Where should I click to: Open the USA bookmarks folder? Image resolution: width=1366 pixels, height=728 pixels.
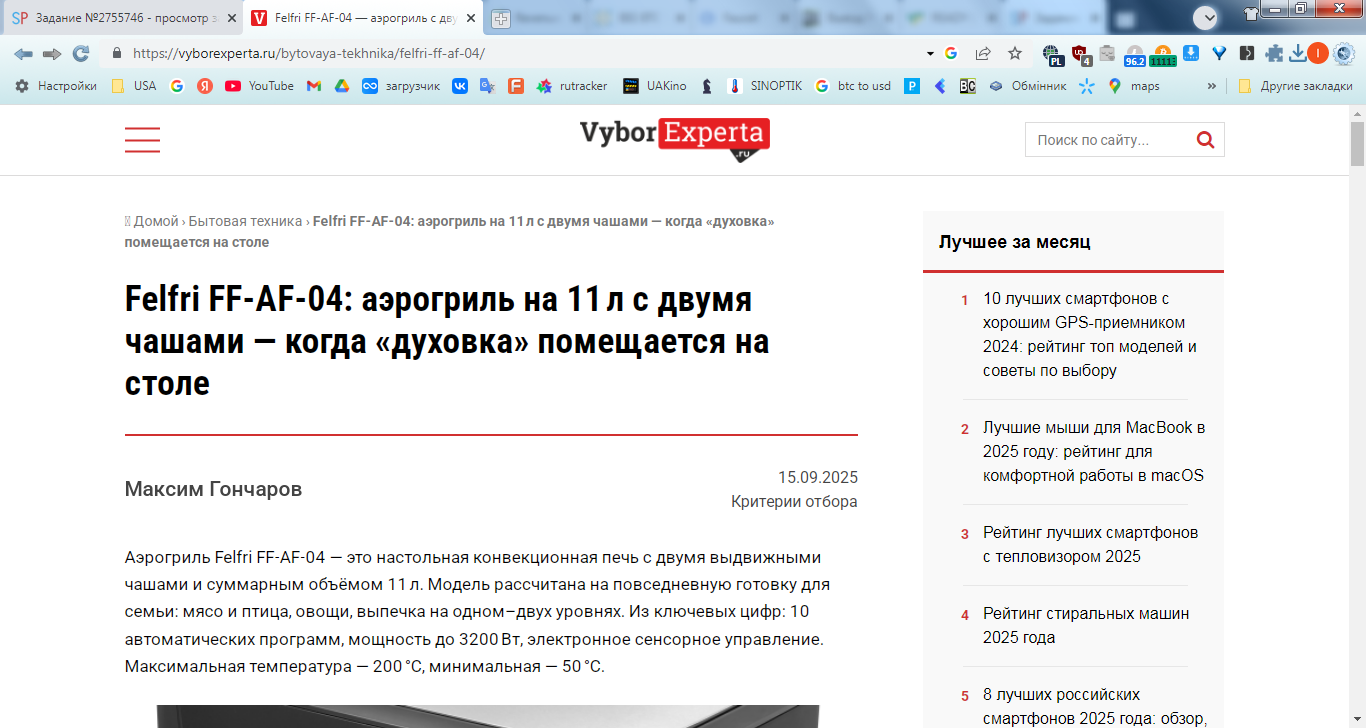[133, 86]
